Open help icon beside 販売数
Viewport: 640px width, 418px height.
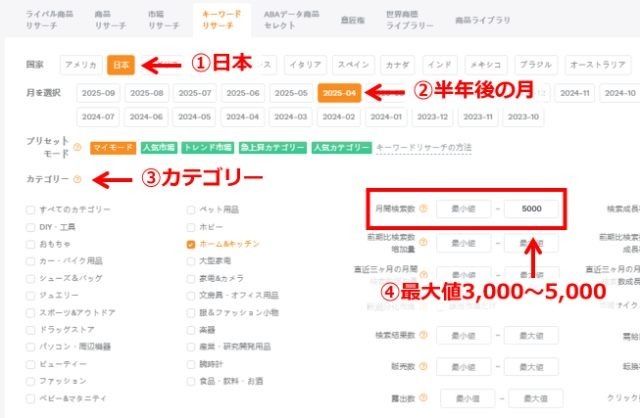(x=423, y=367)
